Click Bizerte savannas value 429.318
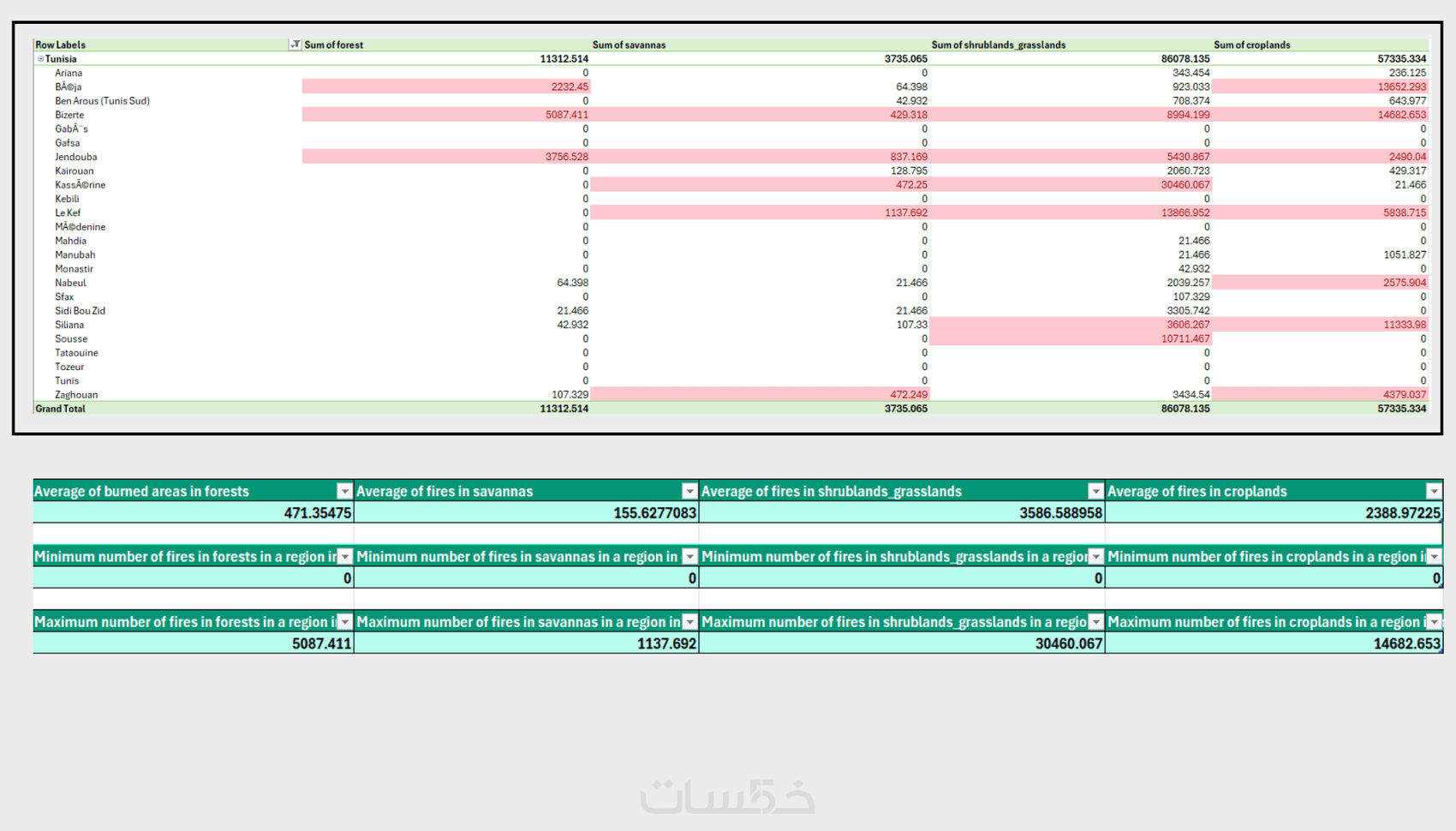 click(x=909, y=115)
